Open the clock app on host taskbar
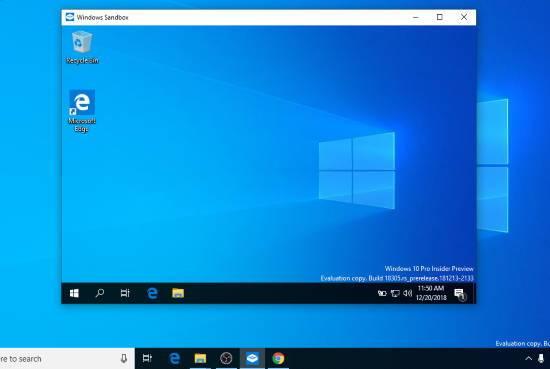The height and width of the screenshot is (369, 550). [226, 358]
